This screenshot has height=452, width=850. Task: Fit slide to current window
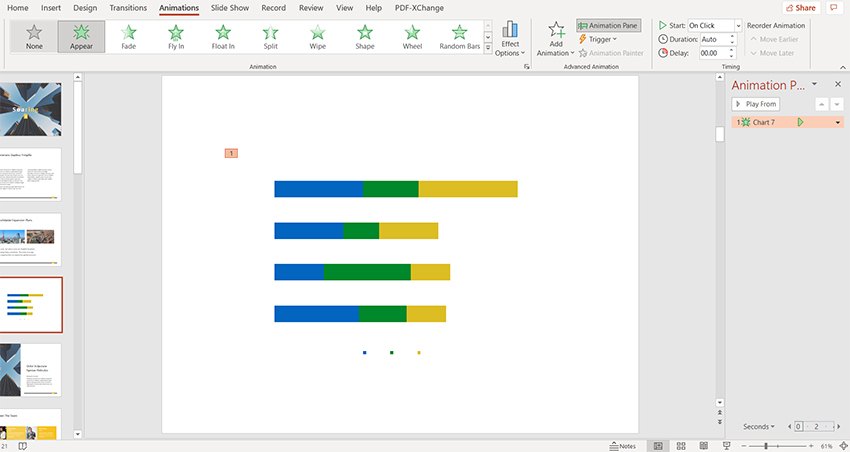[x=843, y=446]
